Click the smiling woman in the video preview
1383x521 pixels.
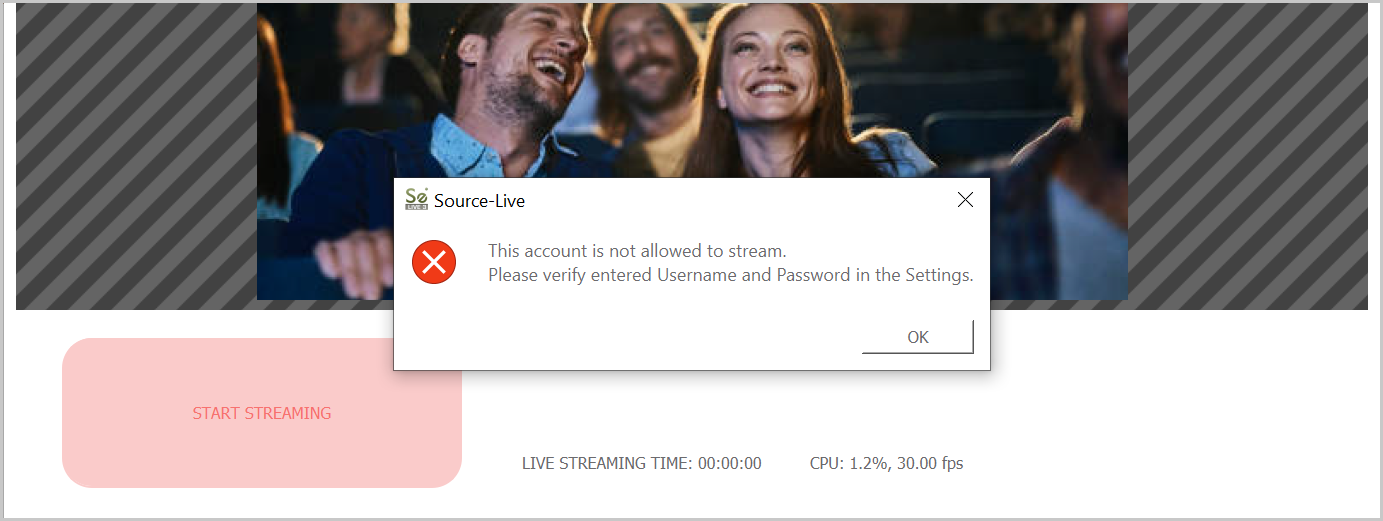(x=770, y=70)
